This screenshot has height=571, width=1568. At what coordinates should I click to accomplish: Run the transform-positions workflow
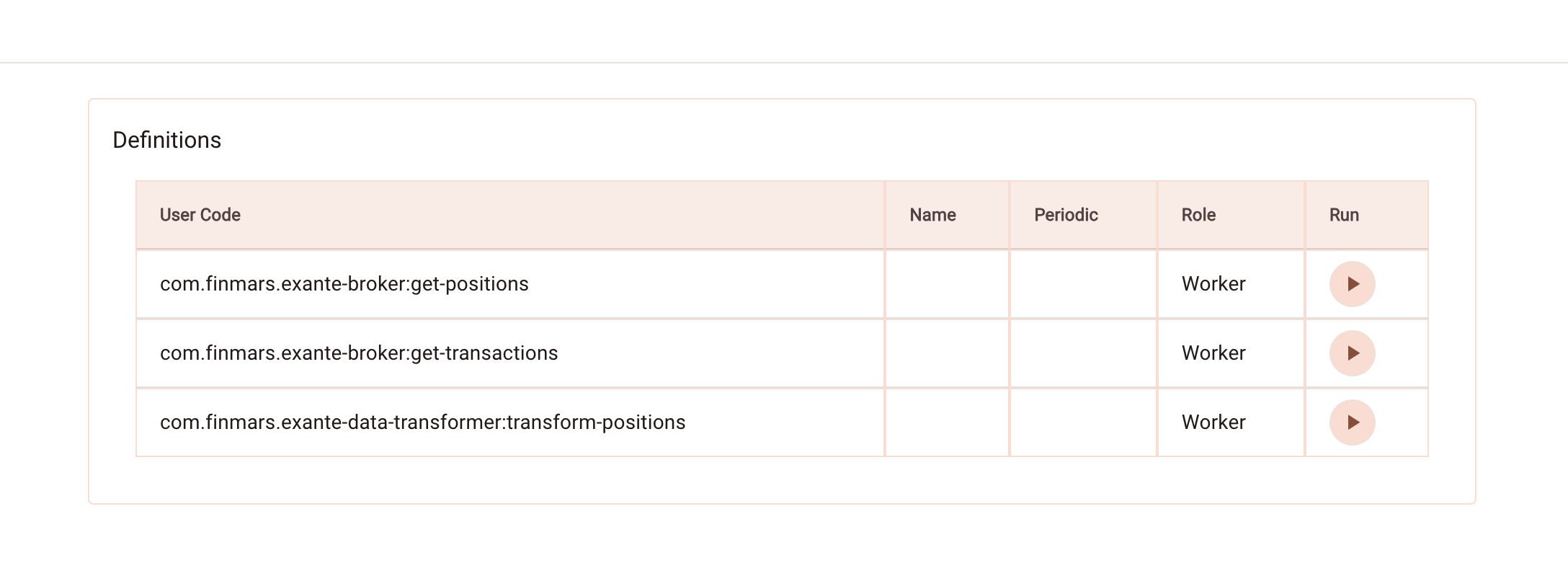1352,422
